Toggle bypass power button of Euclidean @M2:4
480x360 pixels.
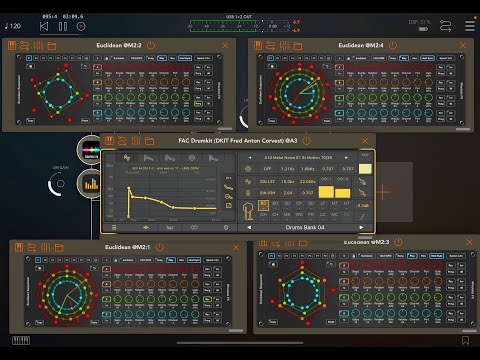click(393, 45)
